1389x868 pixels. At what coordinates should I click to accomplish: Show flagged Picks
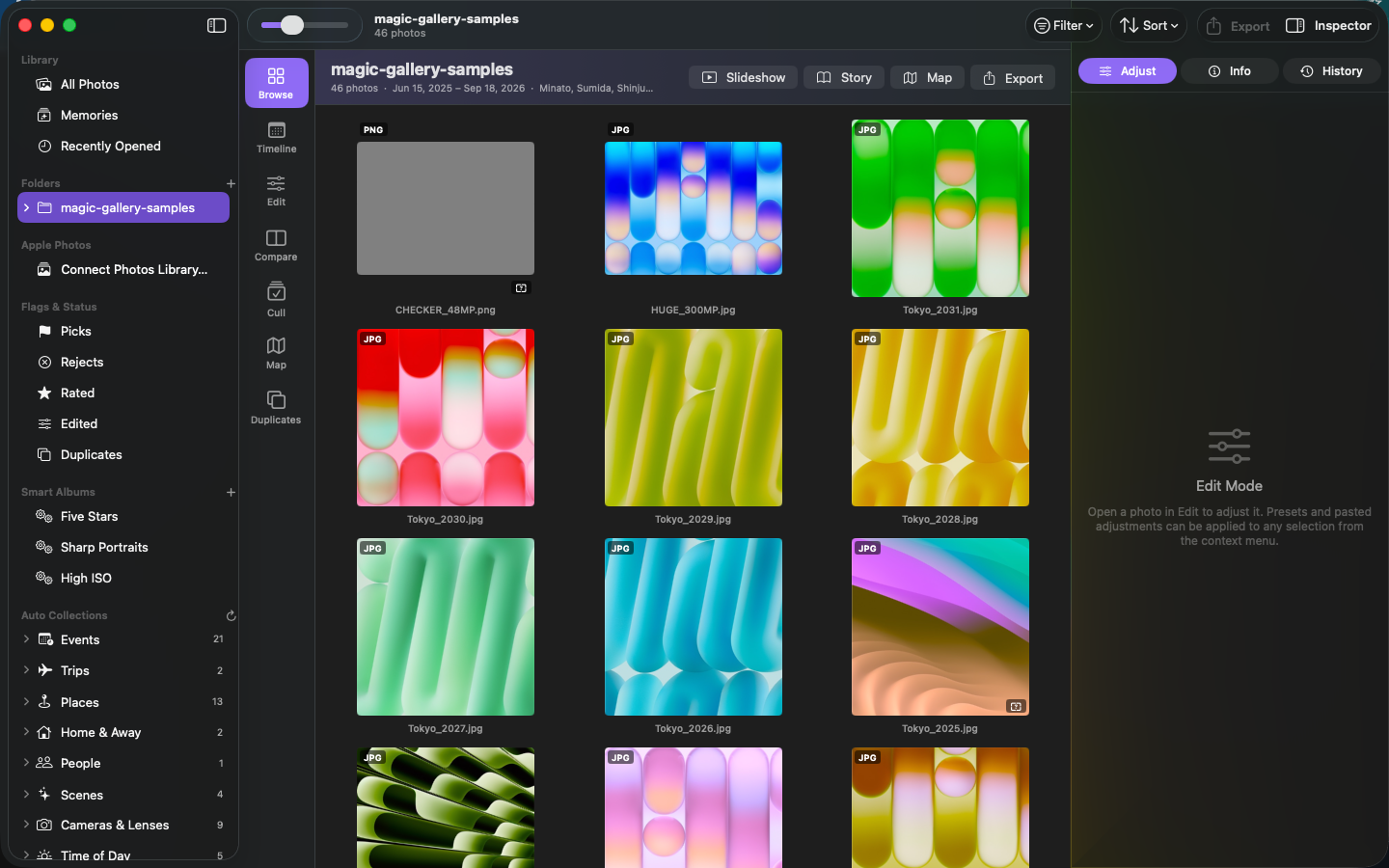tap(123, 332)
